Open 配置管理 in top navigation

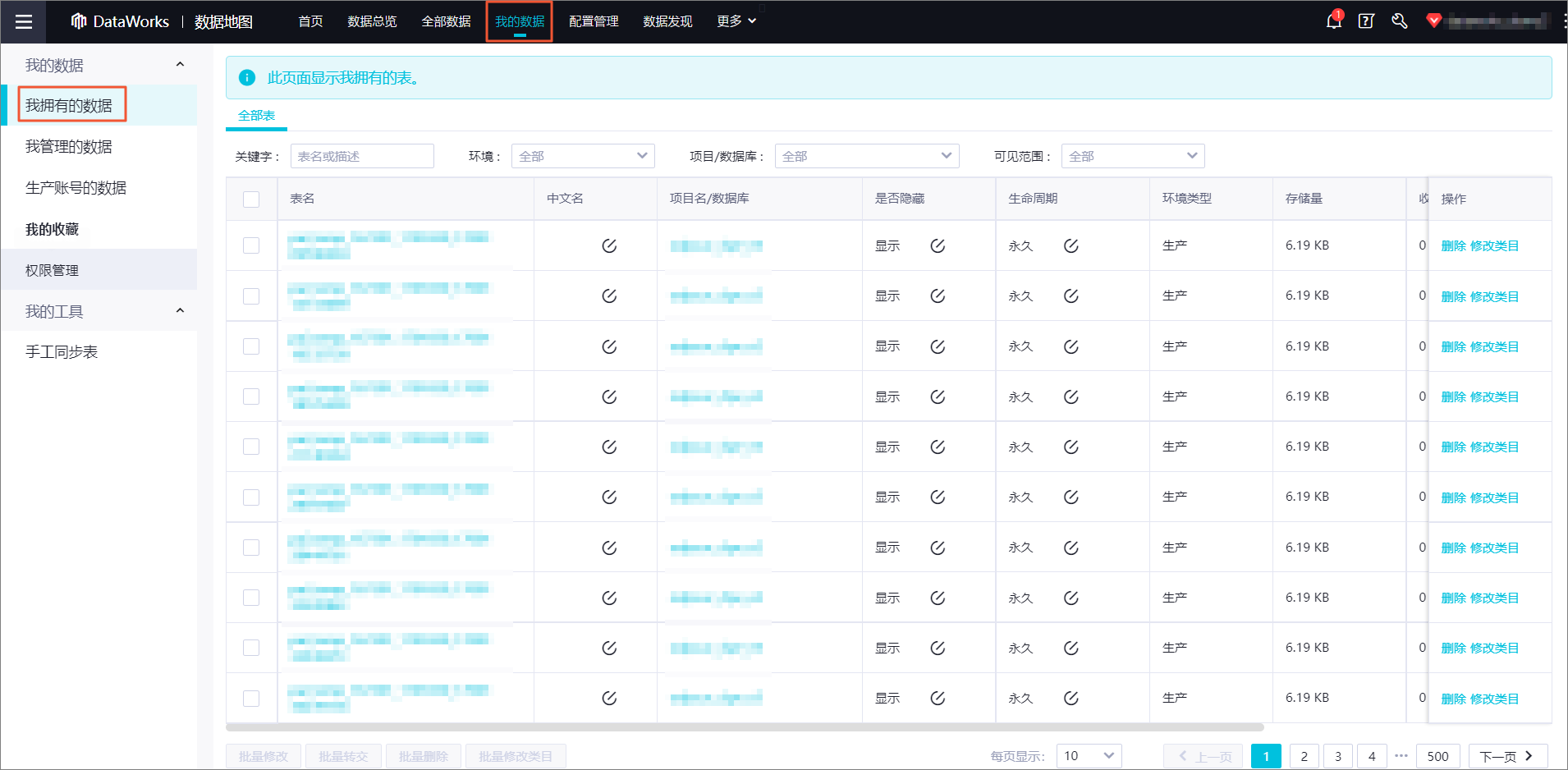594,21
